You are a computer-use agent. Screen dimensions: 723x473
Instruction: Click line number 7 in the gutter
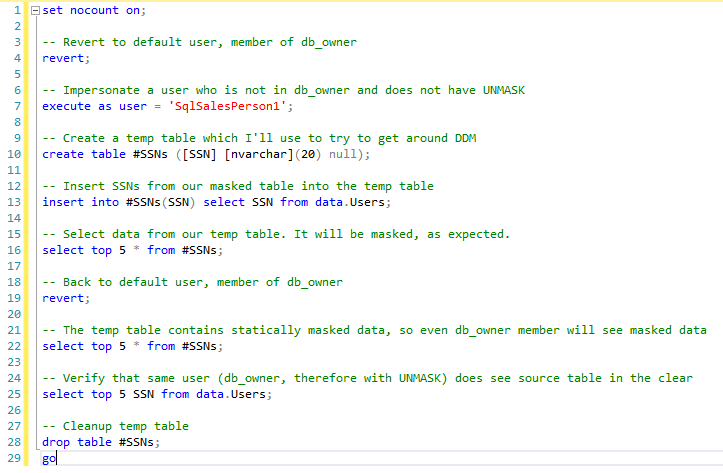pyautogui.click(x=18, y=106)
